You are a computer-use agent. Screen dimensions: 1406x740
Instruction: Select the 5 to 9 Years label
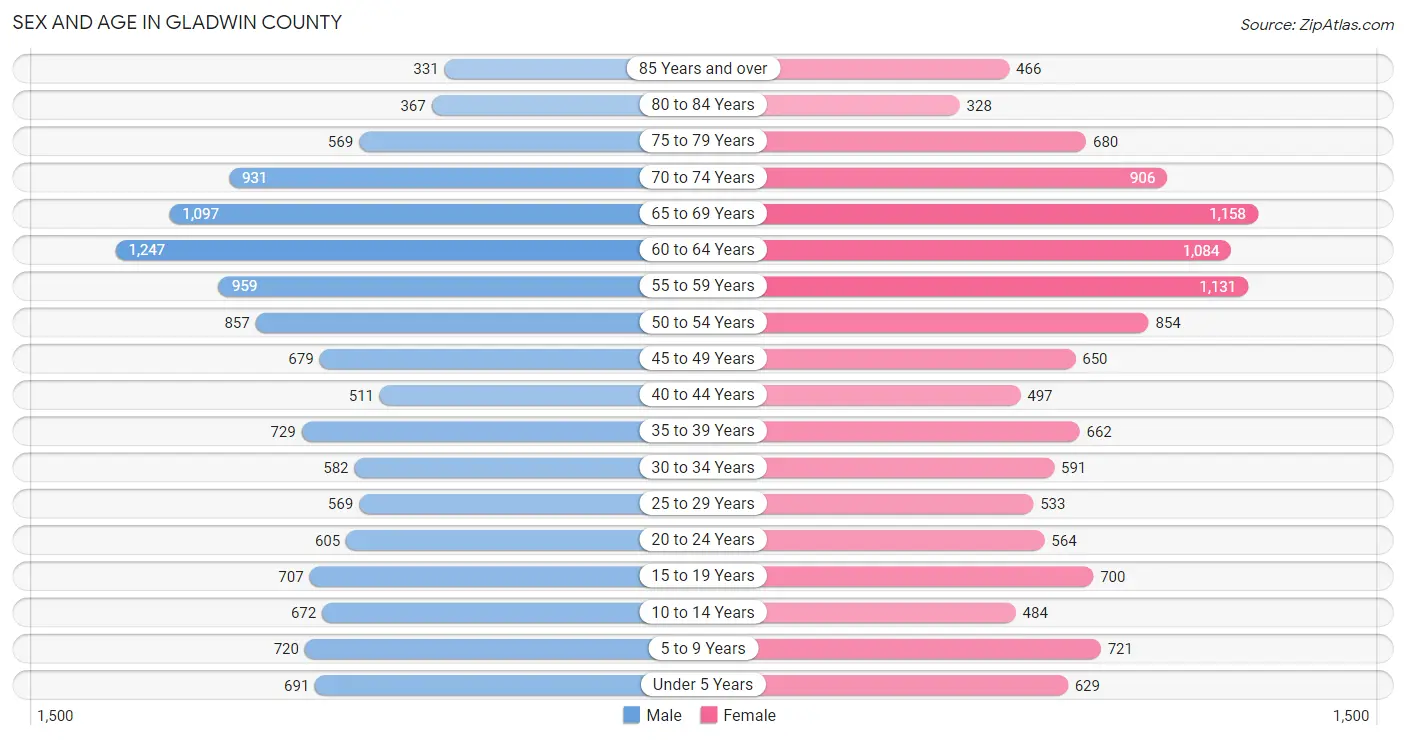click(x=703, y=648)
